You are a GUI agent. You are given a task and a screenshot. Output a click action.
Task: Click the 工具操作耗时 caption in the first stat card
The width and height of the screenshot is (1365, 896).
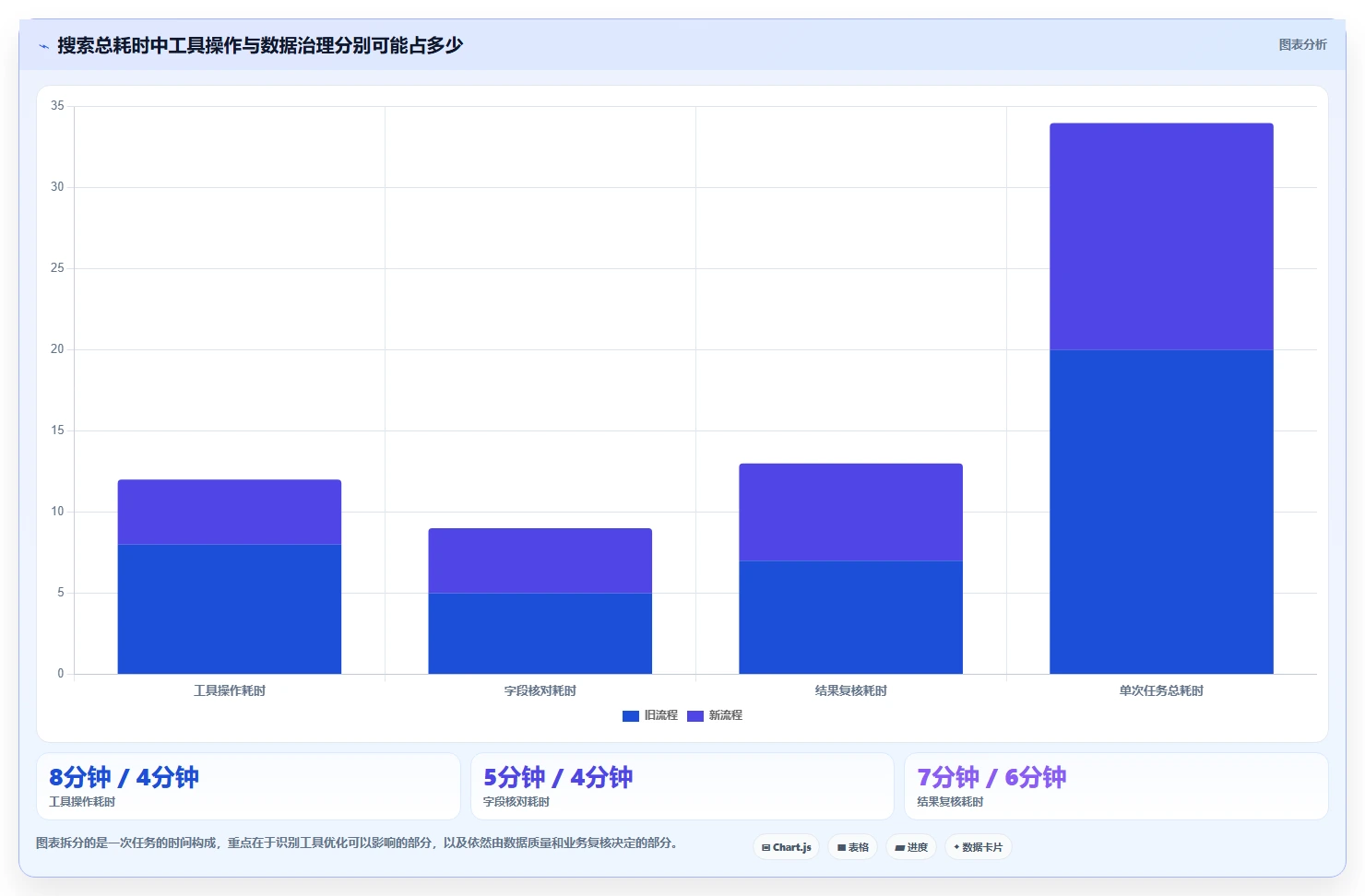[x=82, y=802]
